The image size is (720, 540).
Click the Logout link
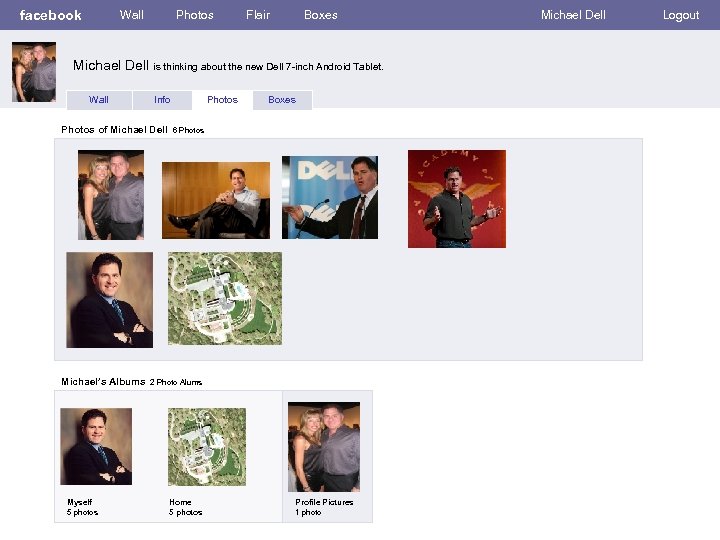[x=681, y=15]
